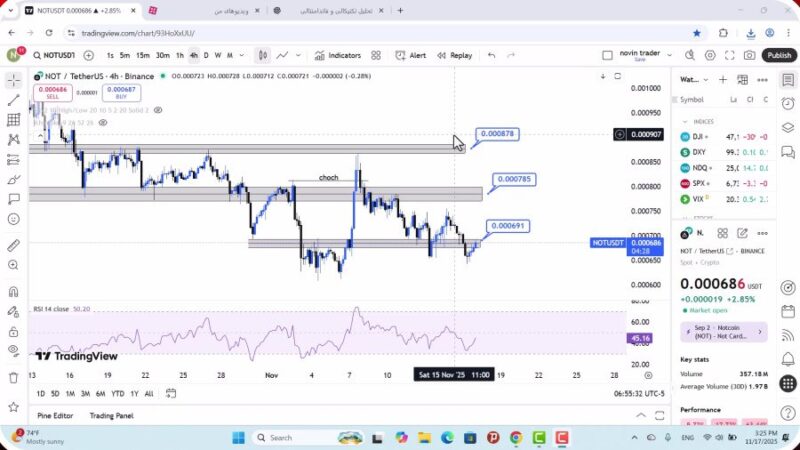Open chart settings gear icon
This screenshot has width=800, height=450.
point(711,56)
